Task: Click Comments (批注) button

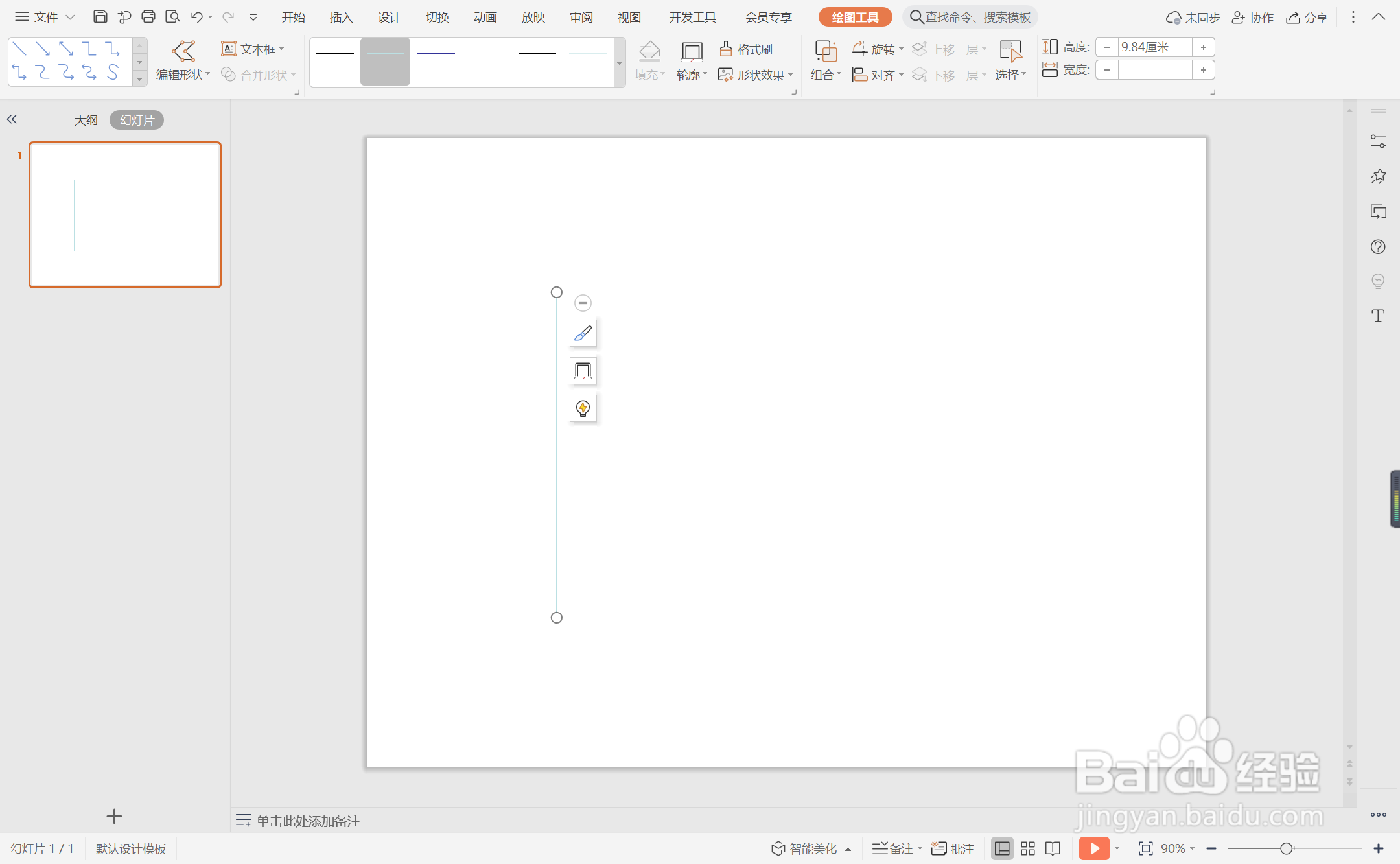Action: click(x=953, y=848)
